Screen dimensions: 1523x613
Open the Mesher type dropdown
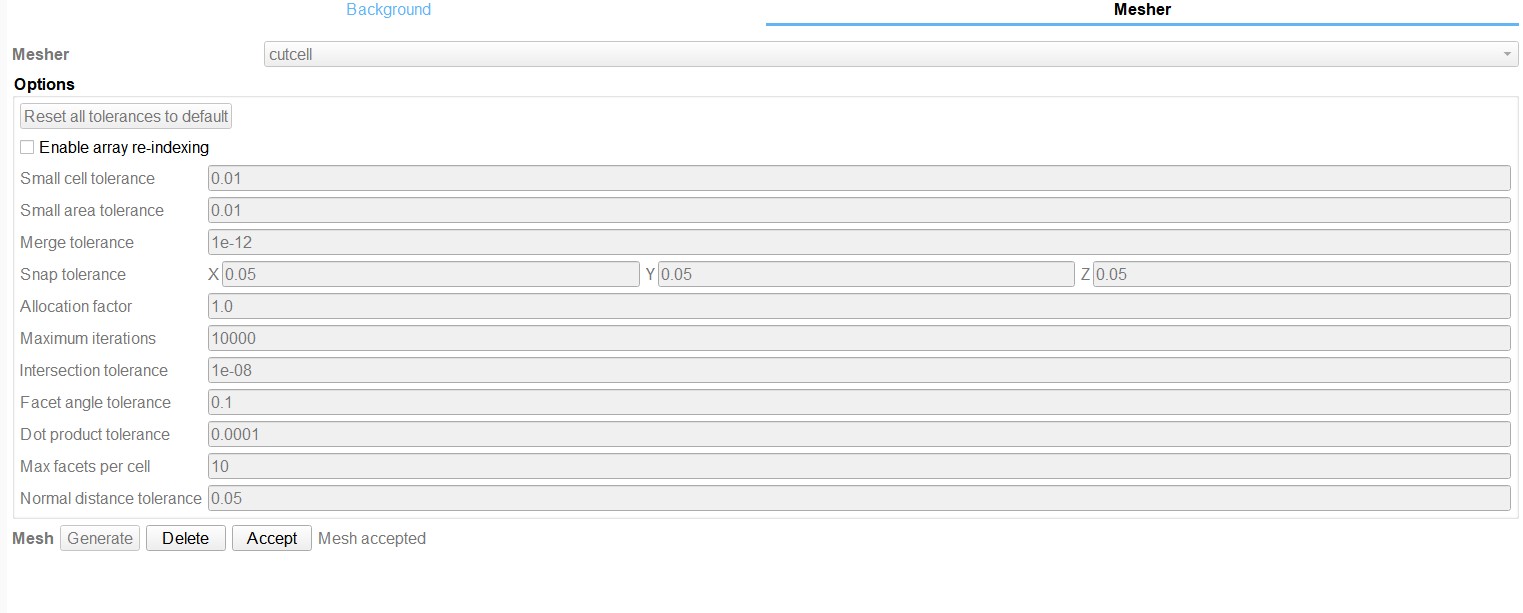[890, 55]
